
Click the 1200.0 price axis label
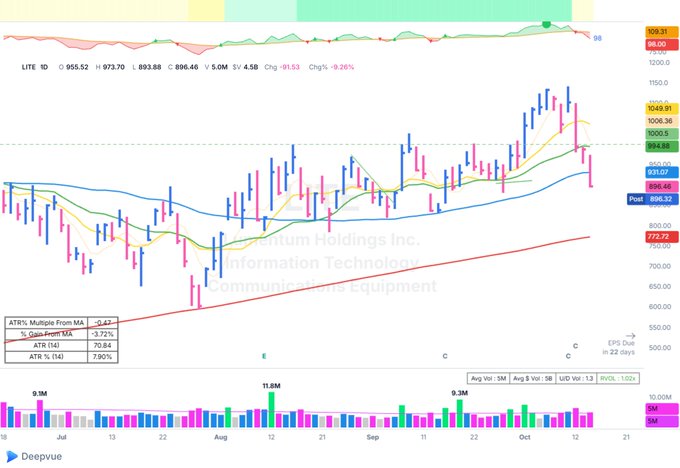click(x=660, y=62)
